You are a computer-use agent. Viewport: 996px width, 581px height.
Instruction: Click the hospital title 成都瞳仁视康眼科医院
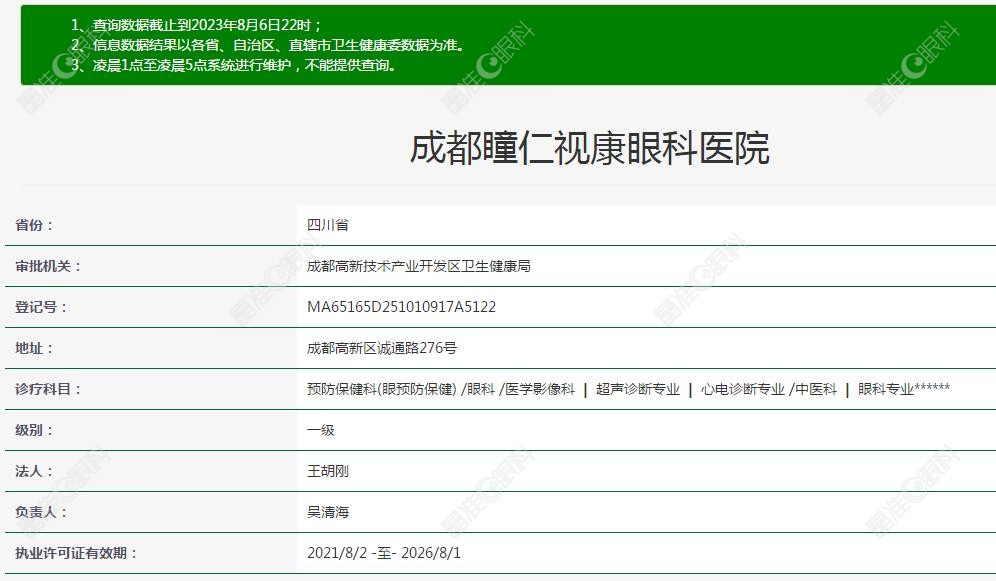(589, 149)
